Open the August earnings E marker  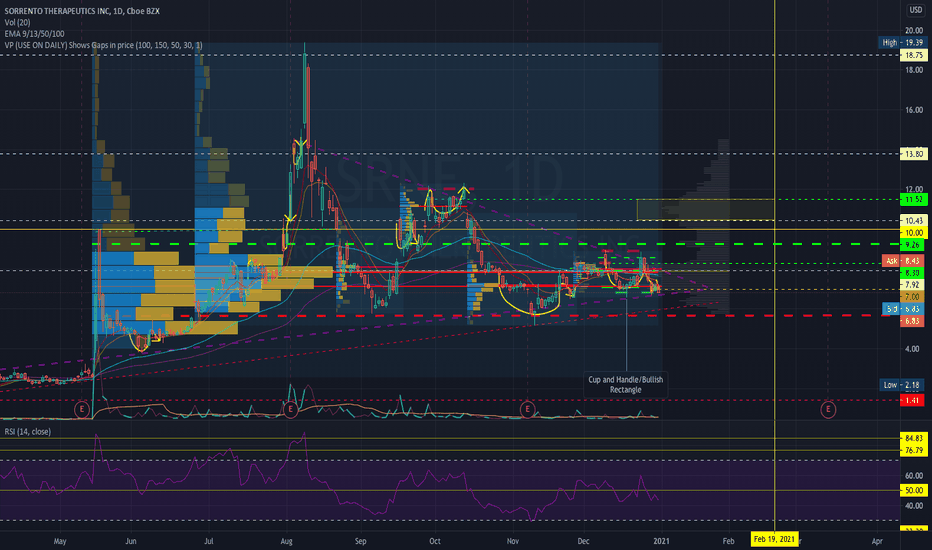point(290,409)
